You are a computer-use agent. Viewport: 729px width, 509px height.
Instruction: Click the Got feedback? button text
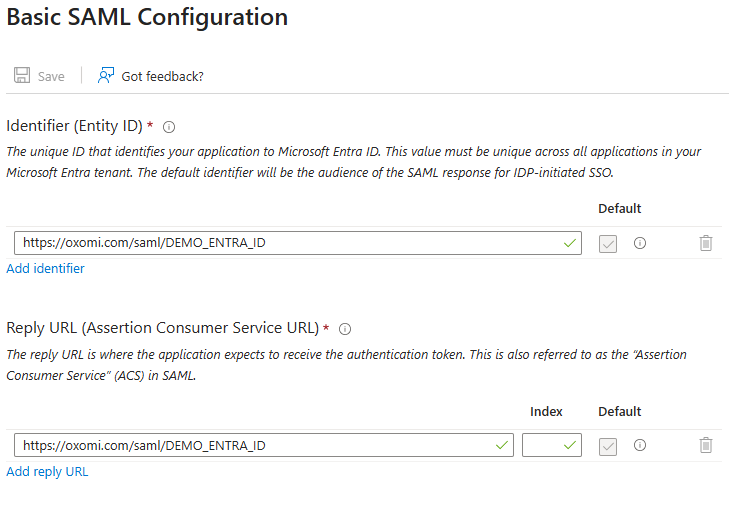[162, 77]
